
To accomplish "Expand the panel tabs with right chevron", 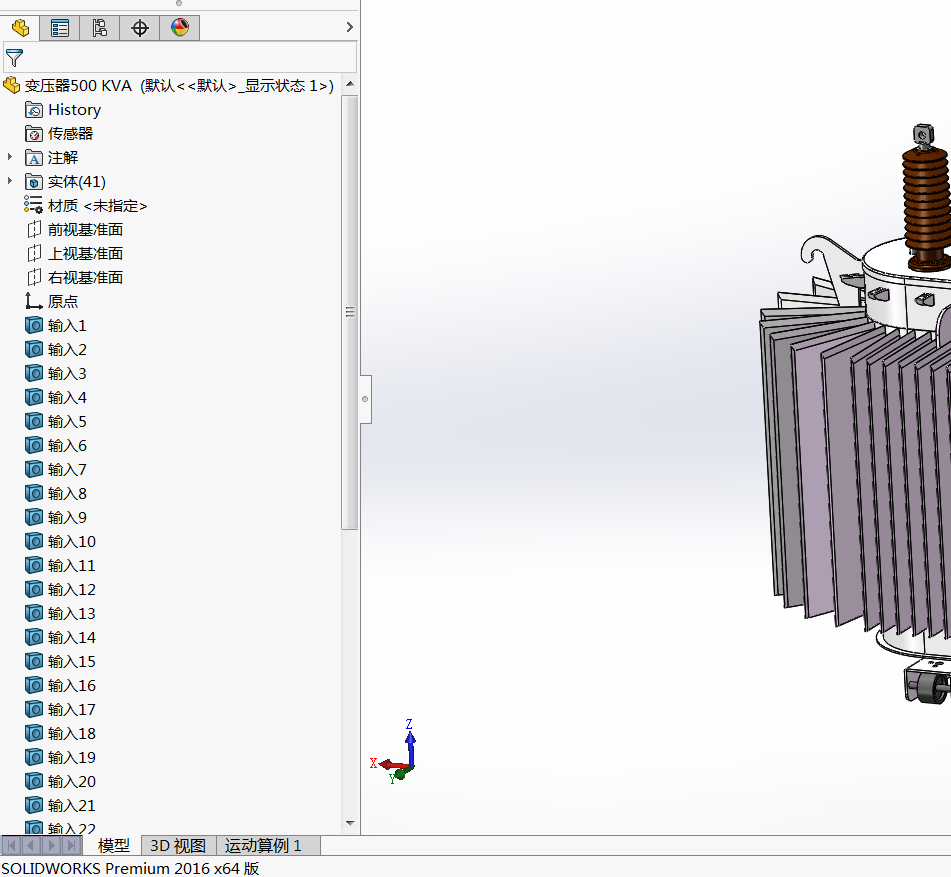I will pyautogui.click(x=349, y=27).
